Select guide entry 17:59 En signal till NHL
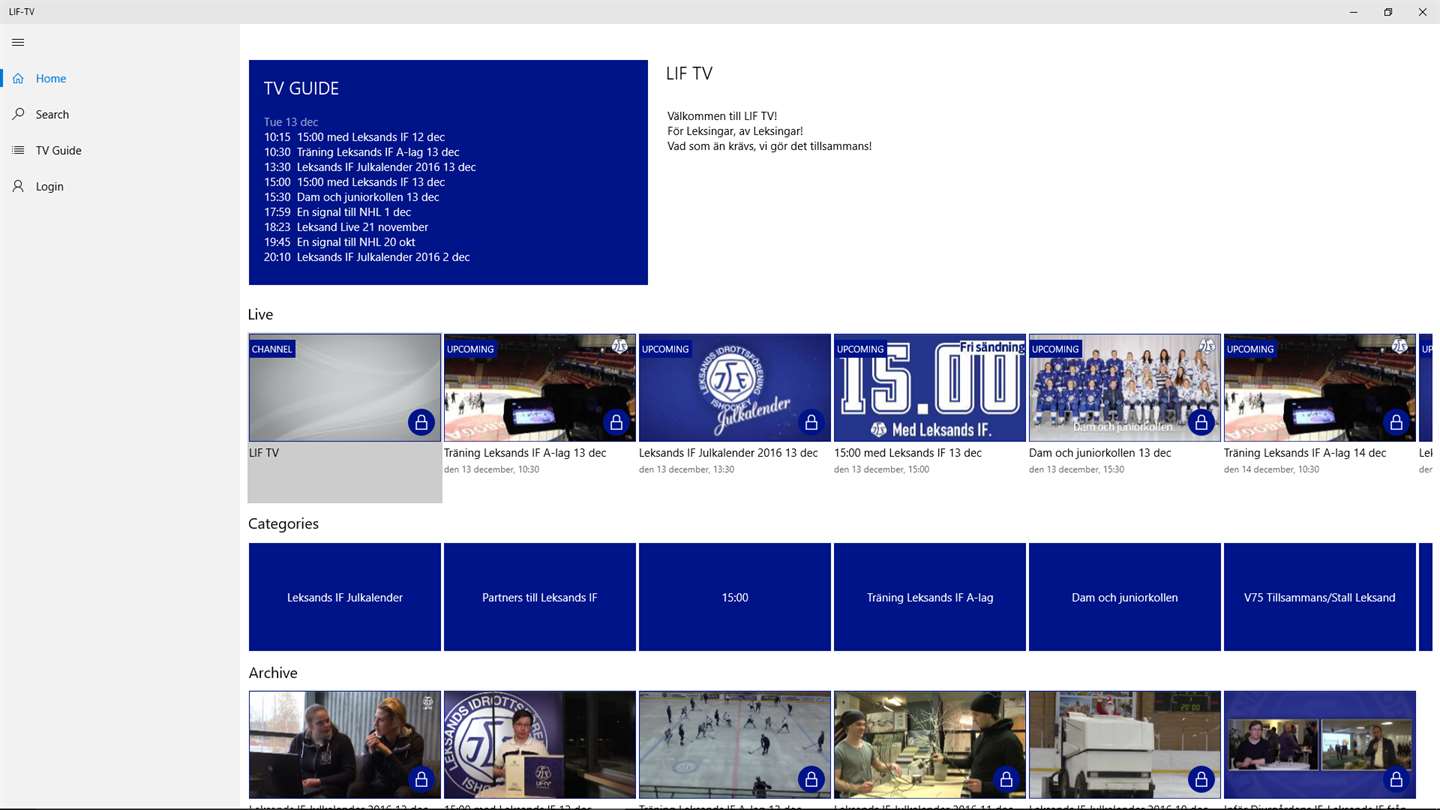 click(x=337, y=212)
